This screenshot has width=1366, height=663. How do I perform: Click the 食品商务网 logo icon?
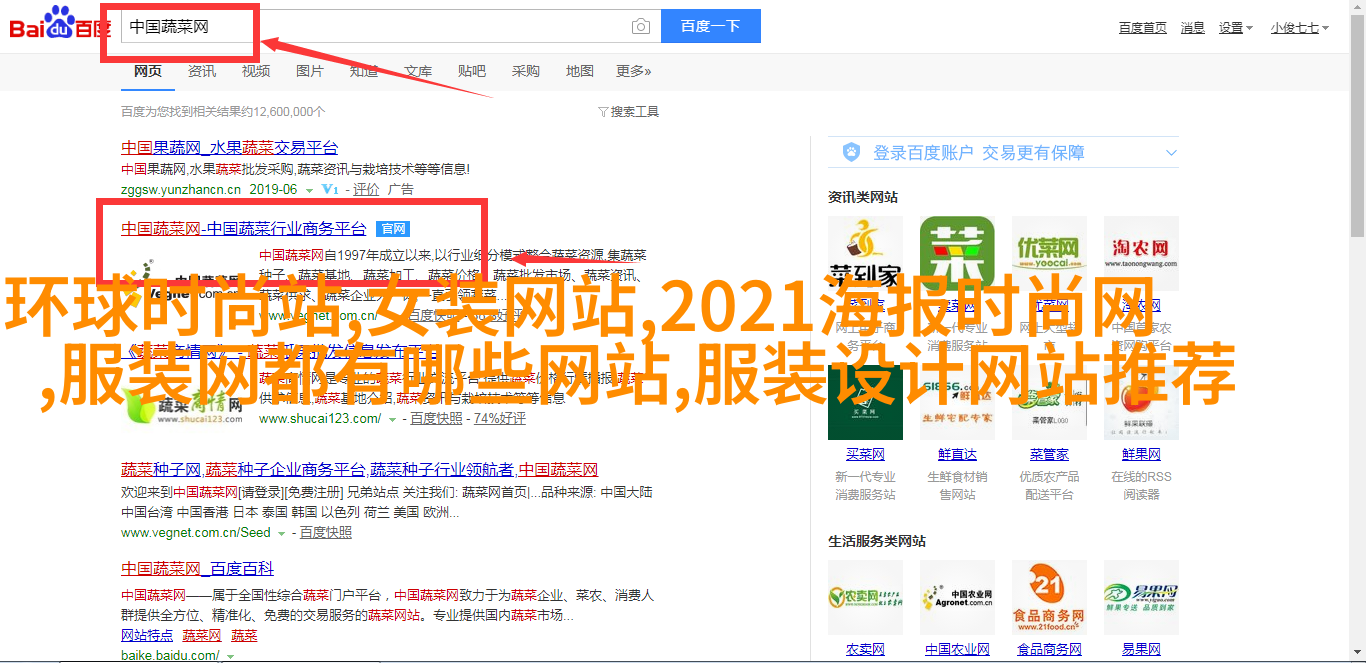[x=1049, y=597]
